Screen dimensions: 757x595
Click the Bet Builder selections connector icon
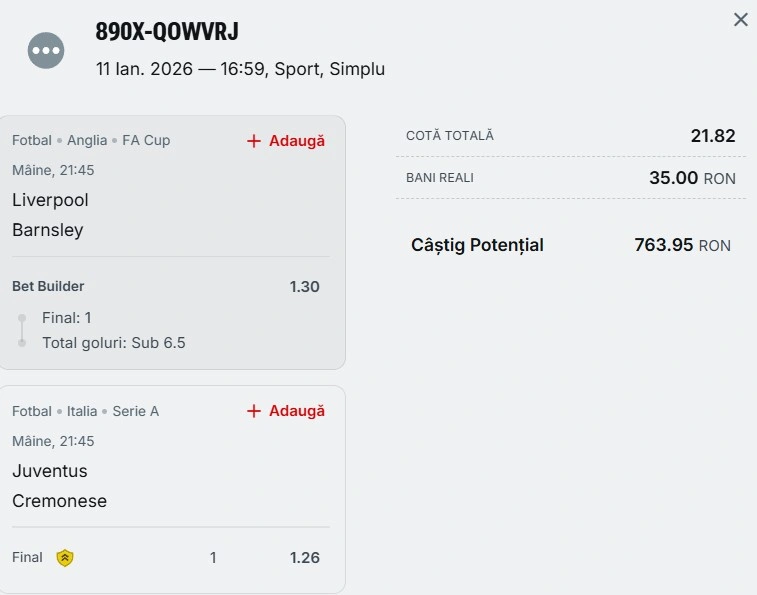click(22, 331)
